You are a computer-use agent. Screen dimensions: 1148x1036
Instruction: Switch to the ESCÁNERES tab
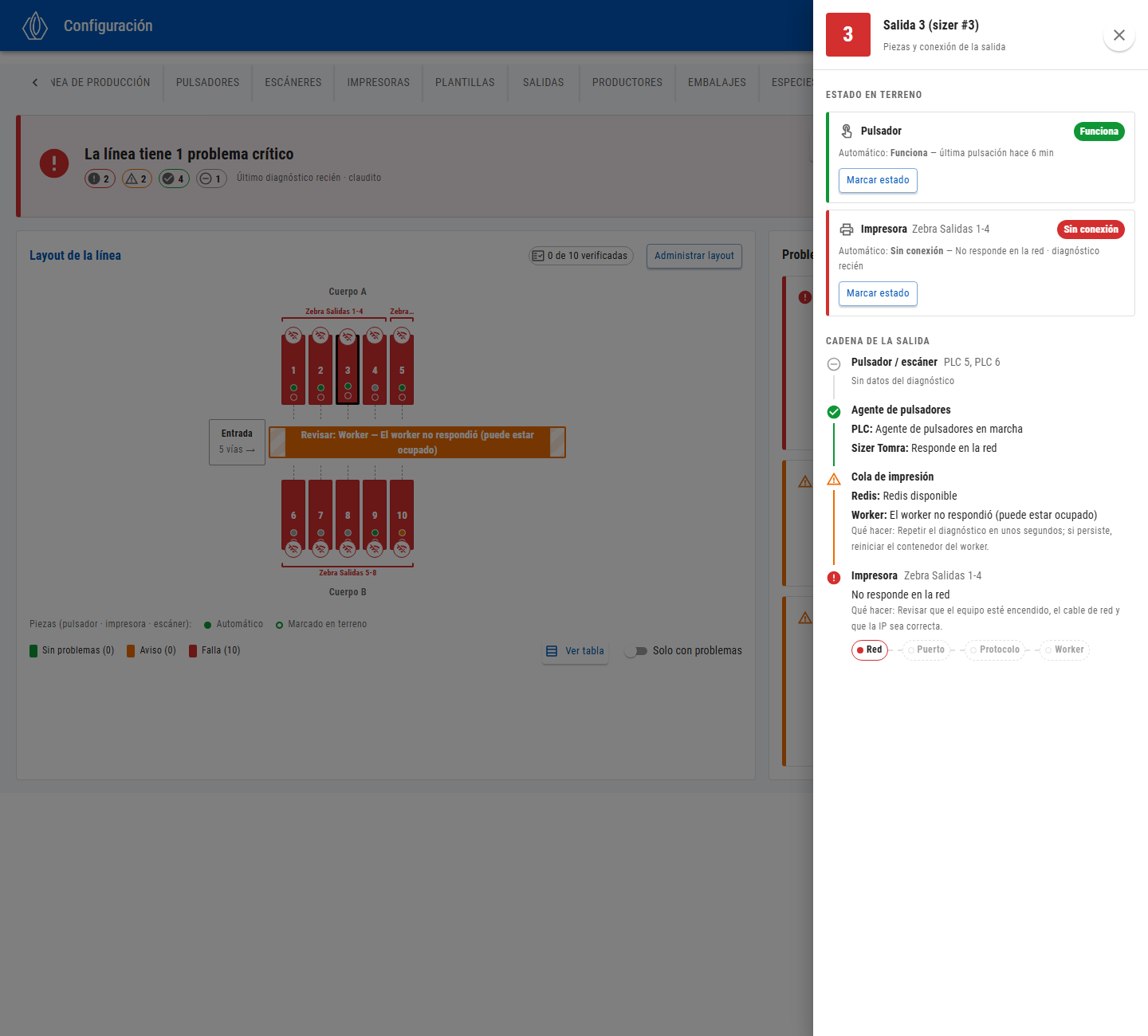pyautogui.click(x=293, y=83)
